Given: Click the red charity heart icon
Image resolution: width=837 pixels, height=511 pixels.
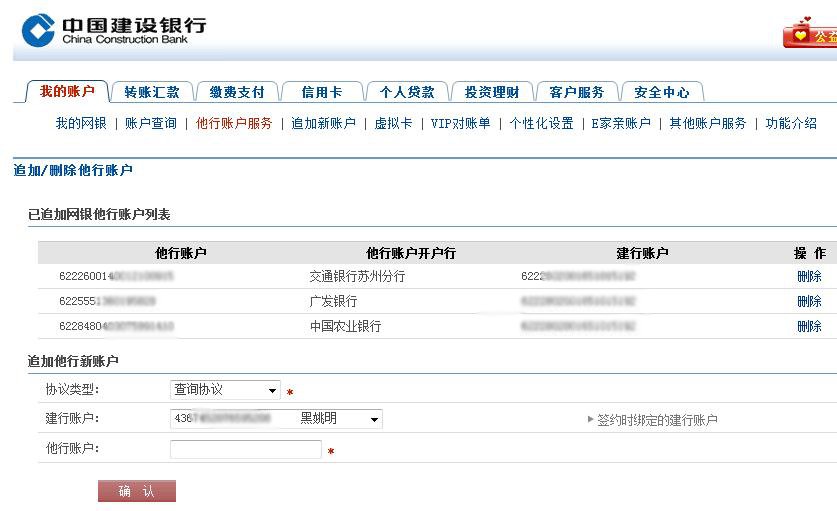Looking at the screenshot, I should [800, 35].
